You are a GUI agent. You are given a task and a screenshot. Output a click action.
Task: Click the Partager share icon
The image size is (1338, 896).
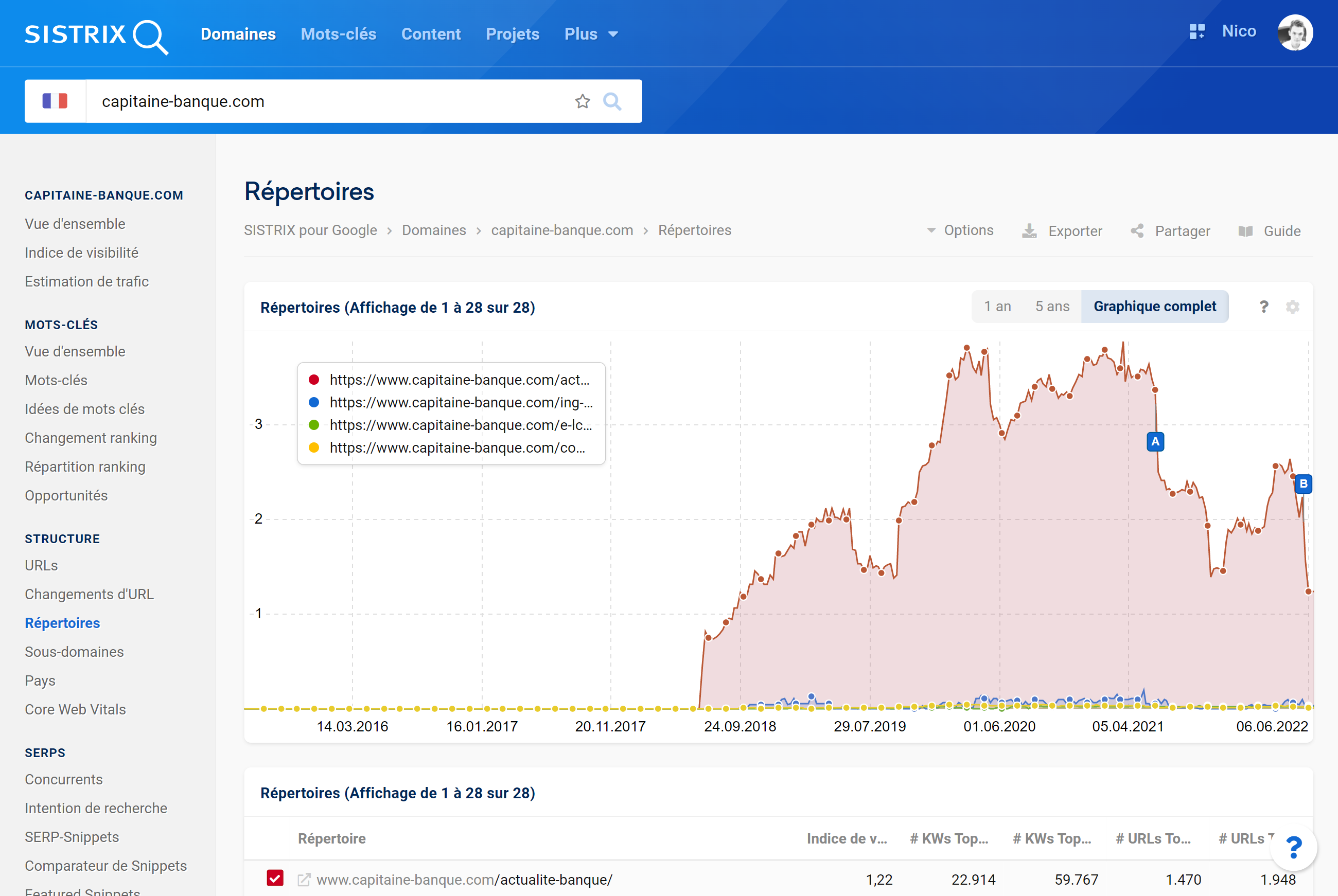point(1137,231)
